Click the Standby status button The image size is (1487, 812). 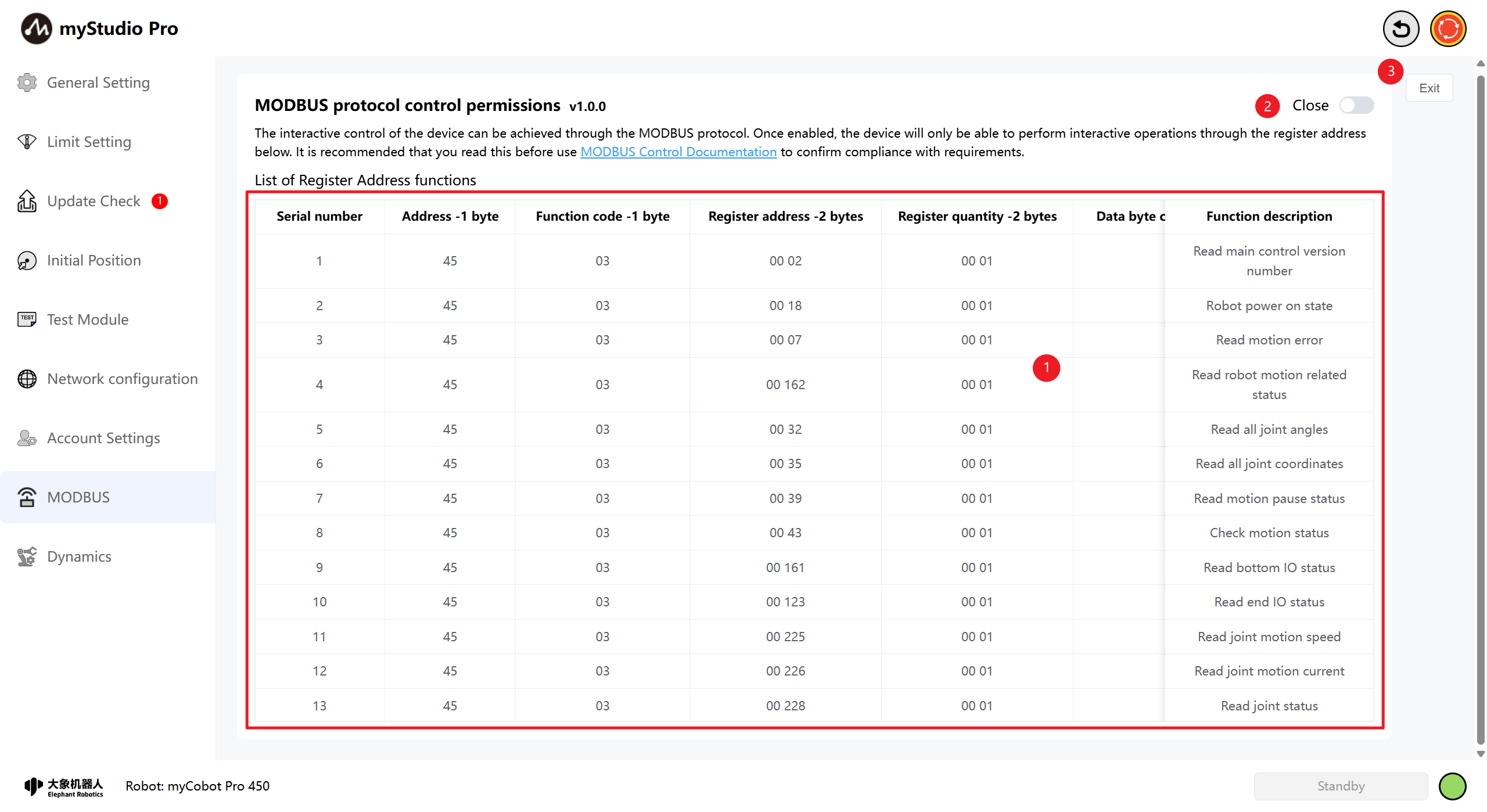pos(1341,786)
